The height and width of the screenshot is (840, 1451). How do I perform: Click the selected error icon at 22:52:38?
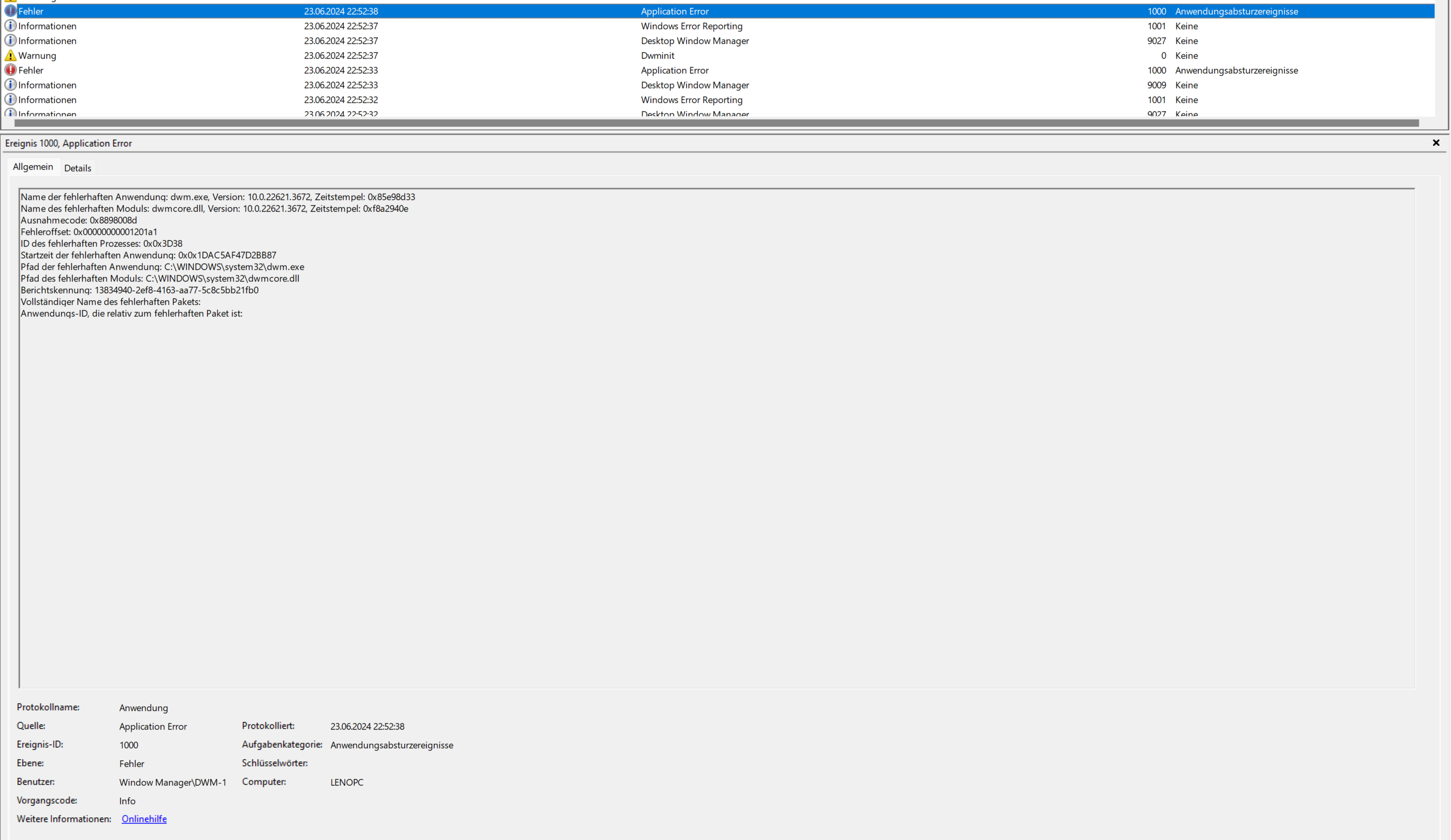(x=10, y=11)
